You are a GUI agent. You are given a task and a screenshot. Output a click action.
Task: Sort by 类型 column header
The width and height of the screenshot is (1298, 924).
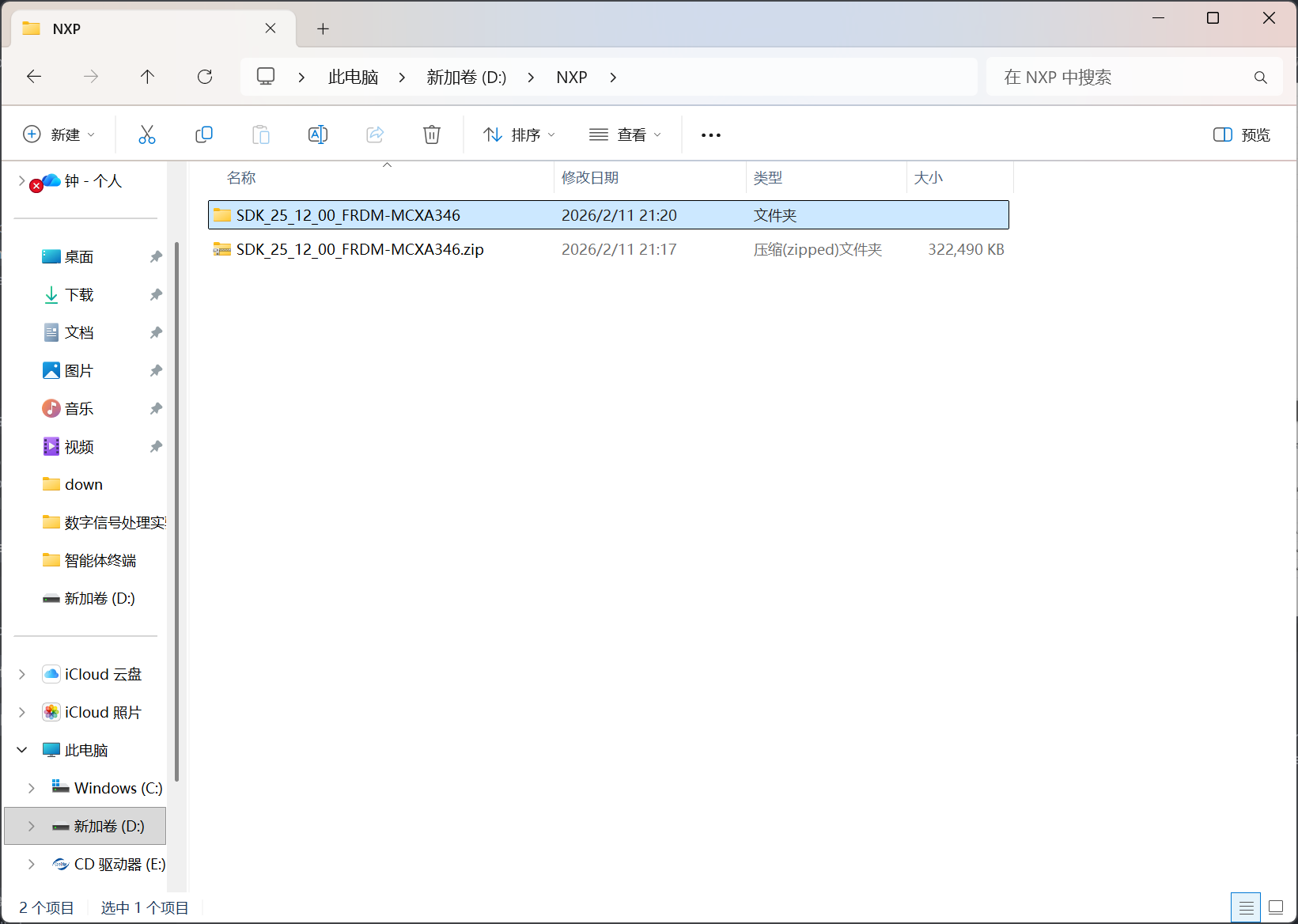pos(768,178)
